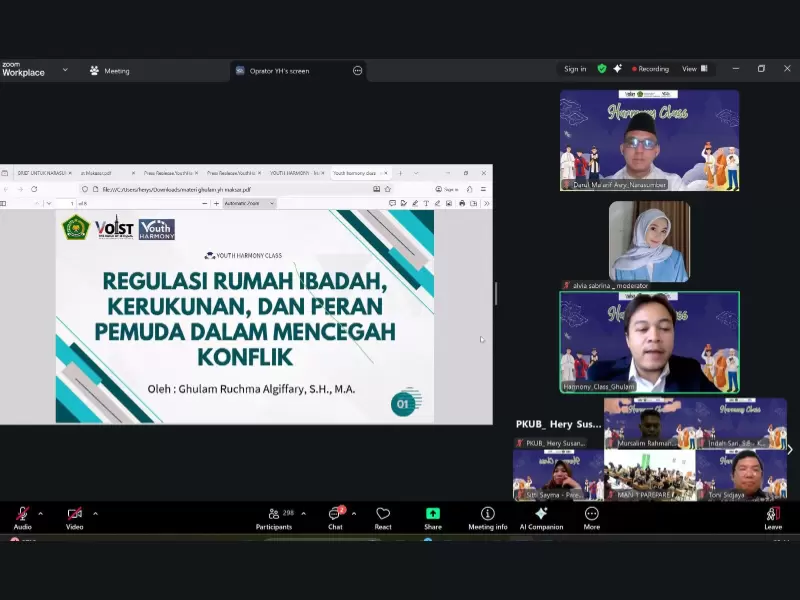
Task: Open the Chat panel
Action: click(335, 514)
